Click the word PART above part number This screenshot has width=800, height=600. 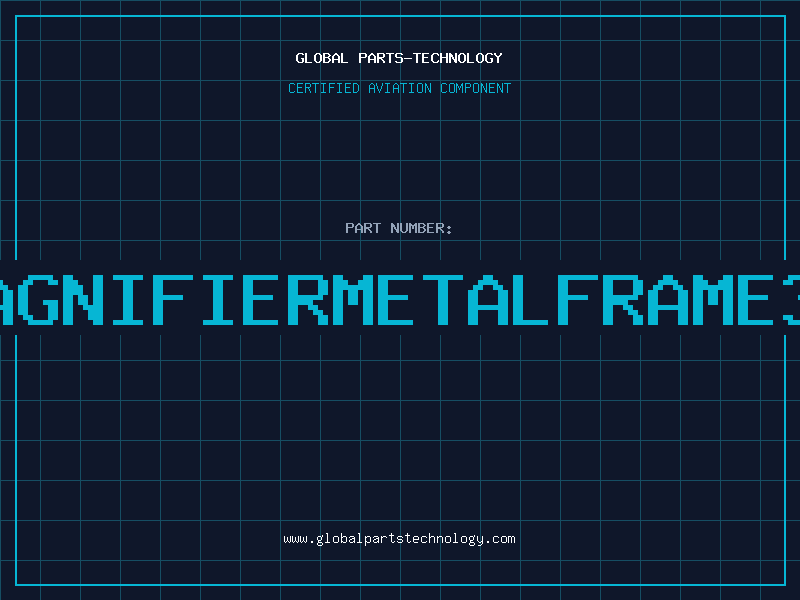[363, 228]
